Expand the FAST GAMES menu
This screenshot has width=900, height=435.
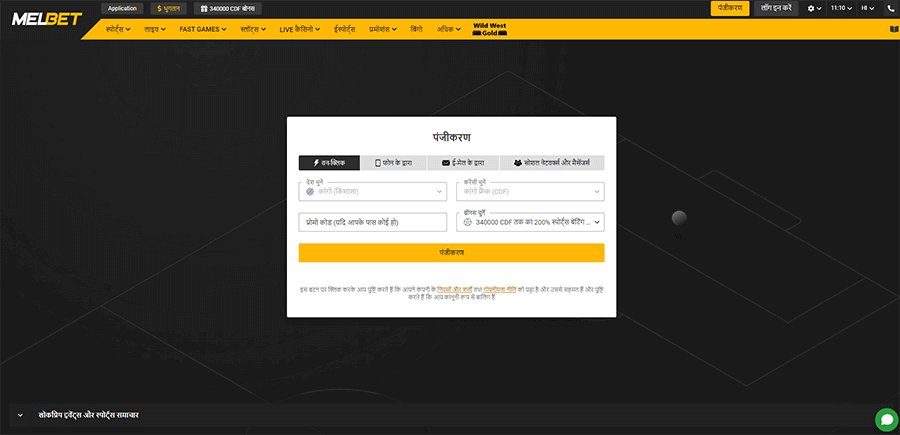tap(203, 29)
